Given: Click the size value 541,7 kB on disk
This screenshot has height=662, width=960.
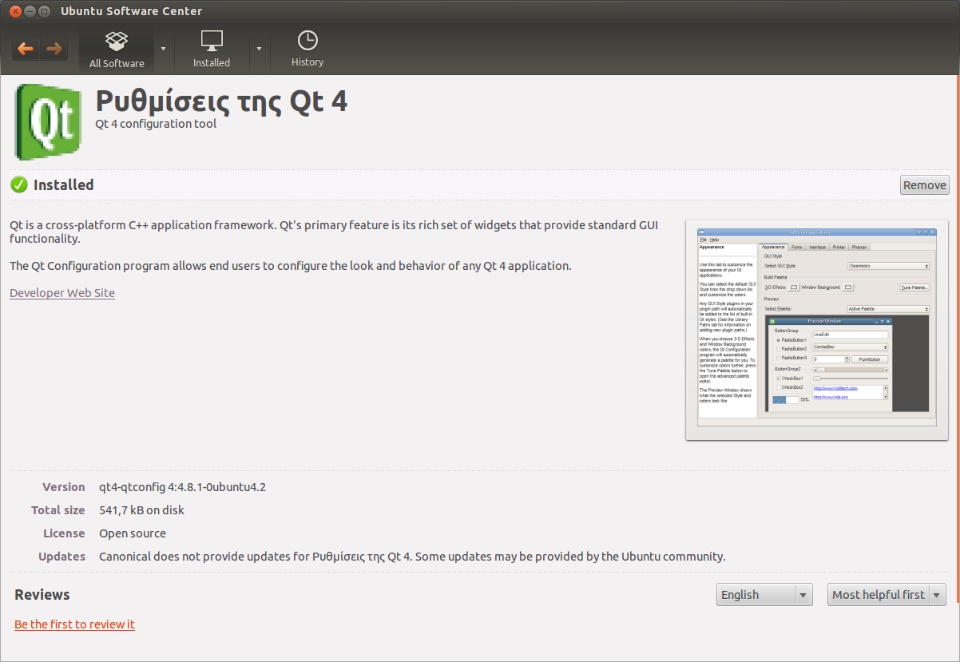Looking at the screenshot, I should 141,510.
